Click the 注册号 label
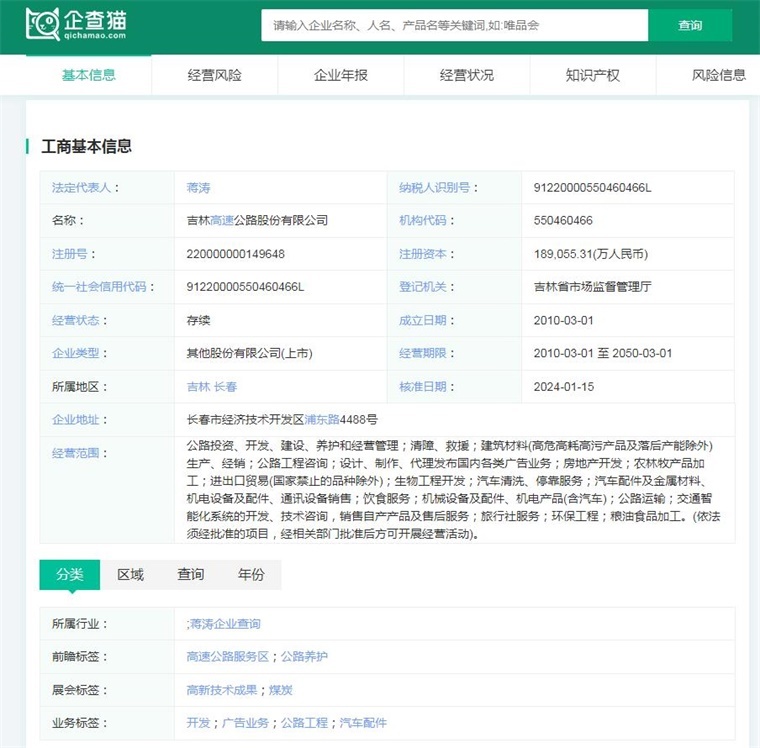 tap(69, 254)
